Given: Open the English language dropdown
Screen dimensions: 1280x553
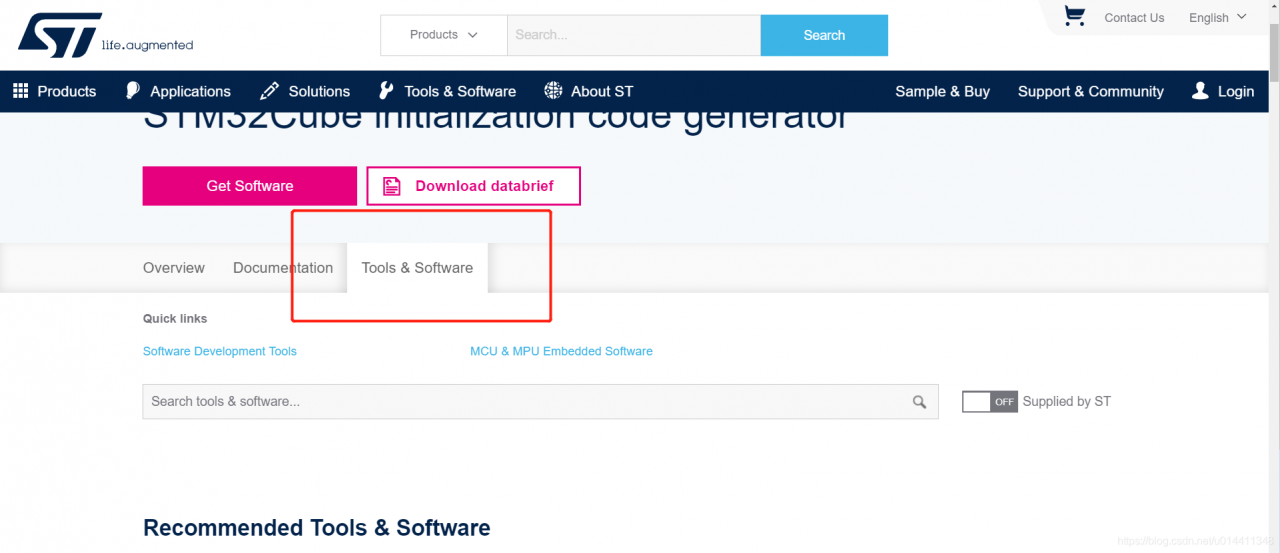Looking at the screenshot, I should [x=1218, y=17].
